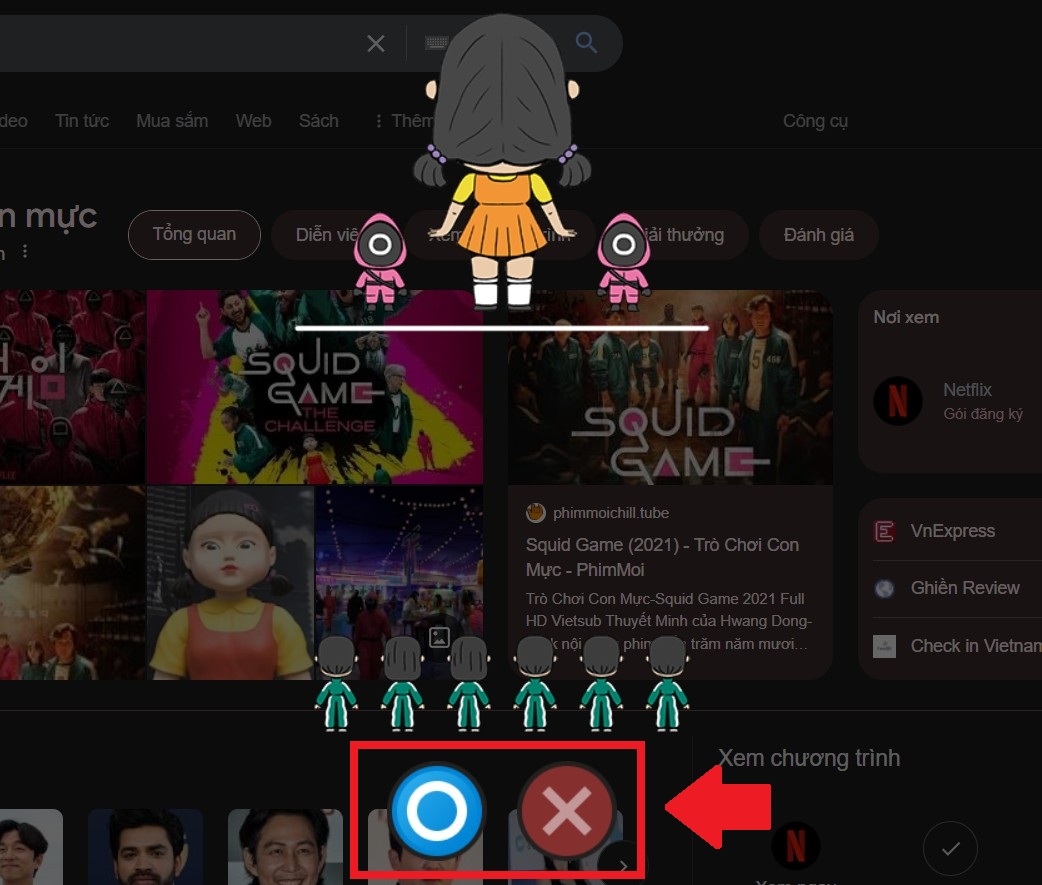
Task: Open the doll figure image thumbnail
Action: (x=230, y=583)
